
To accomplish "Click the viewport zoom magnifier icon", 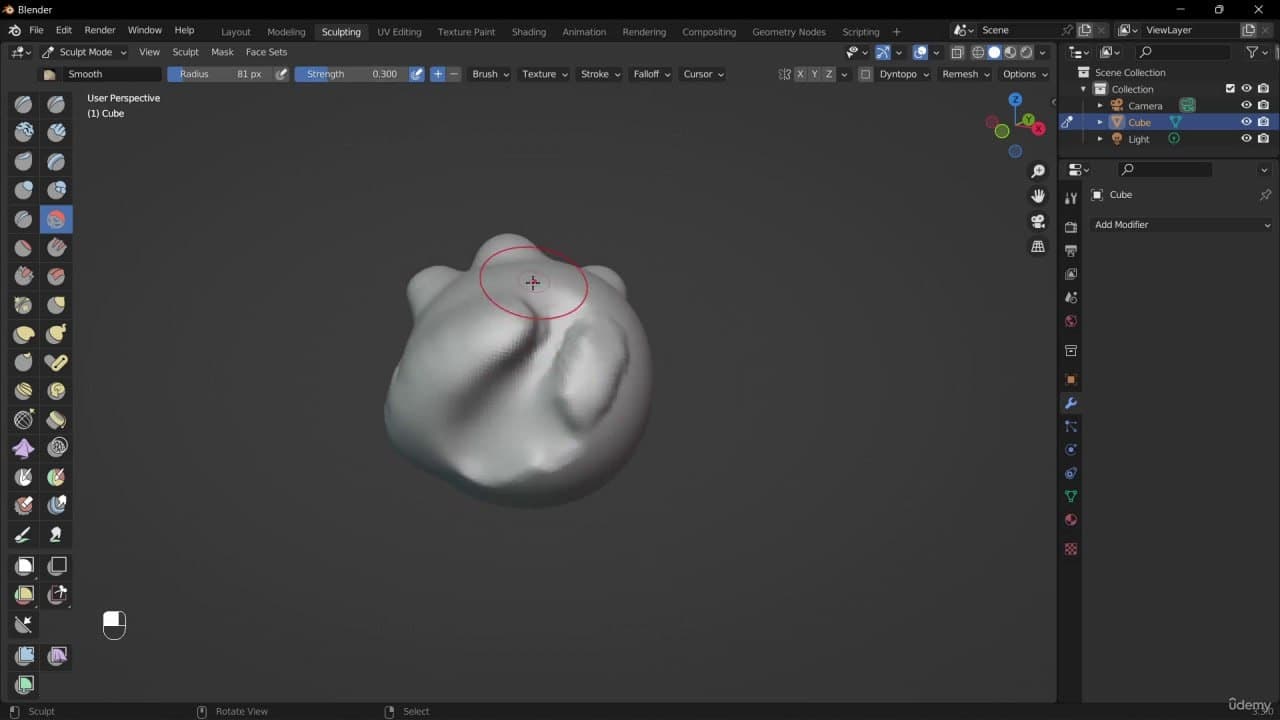I will [x=1038, y=172].
